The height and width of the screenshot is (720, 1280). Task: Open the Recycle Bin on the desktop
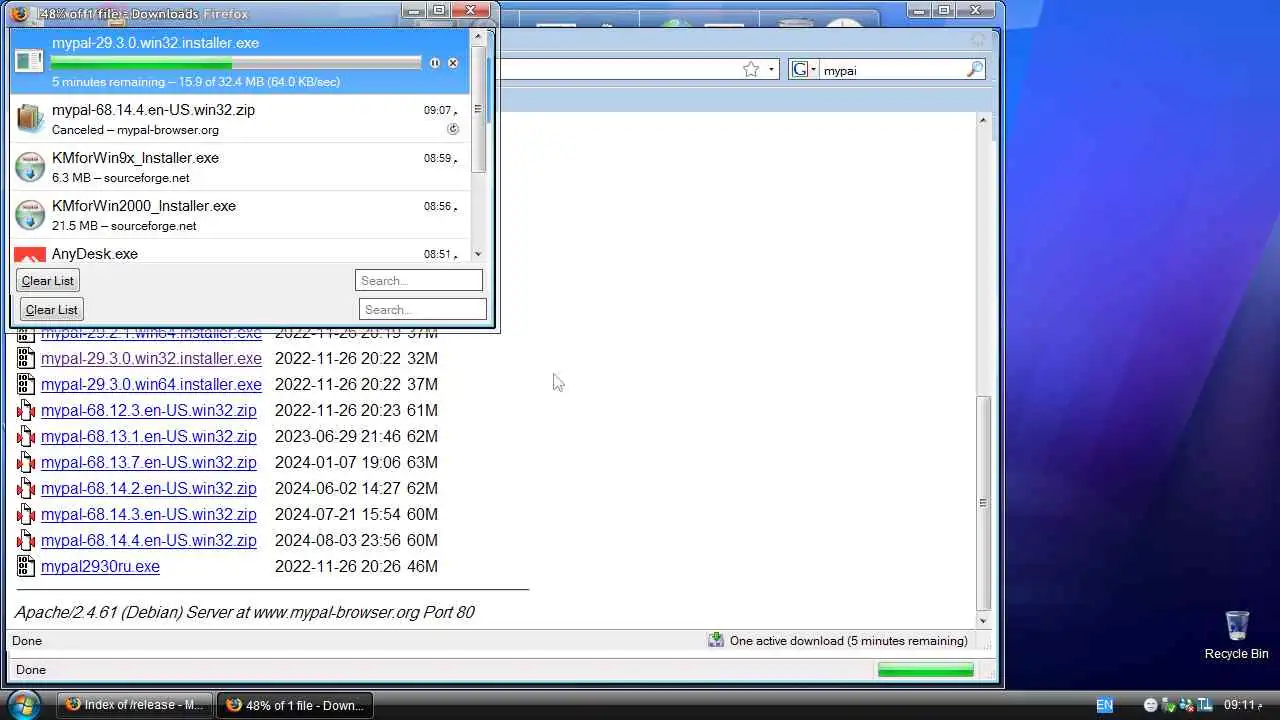(x=1236, y=634)
